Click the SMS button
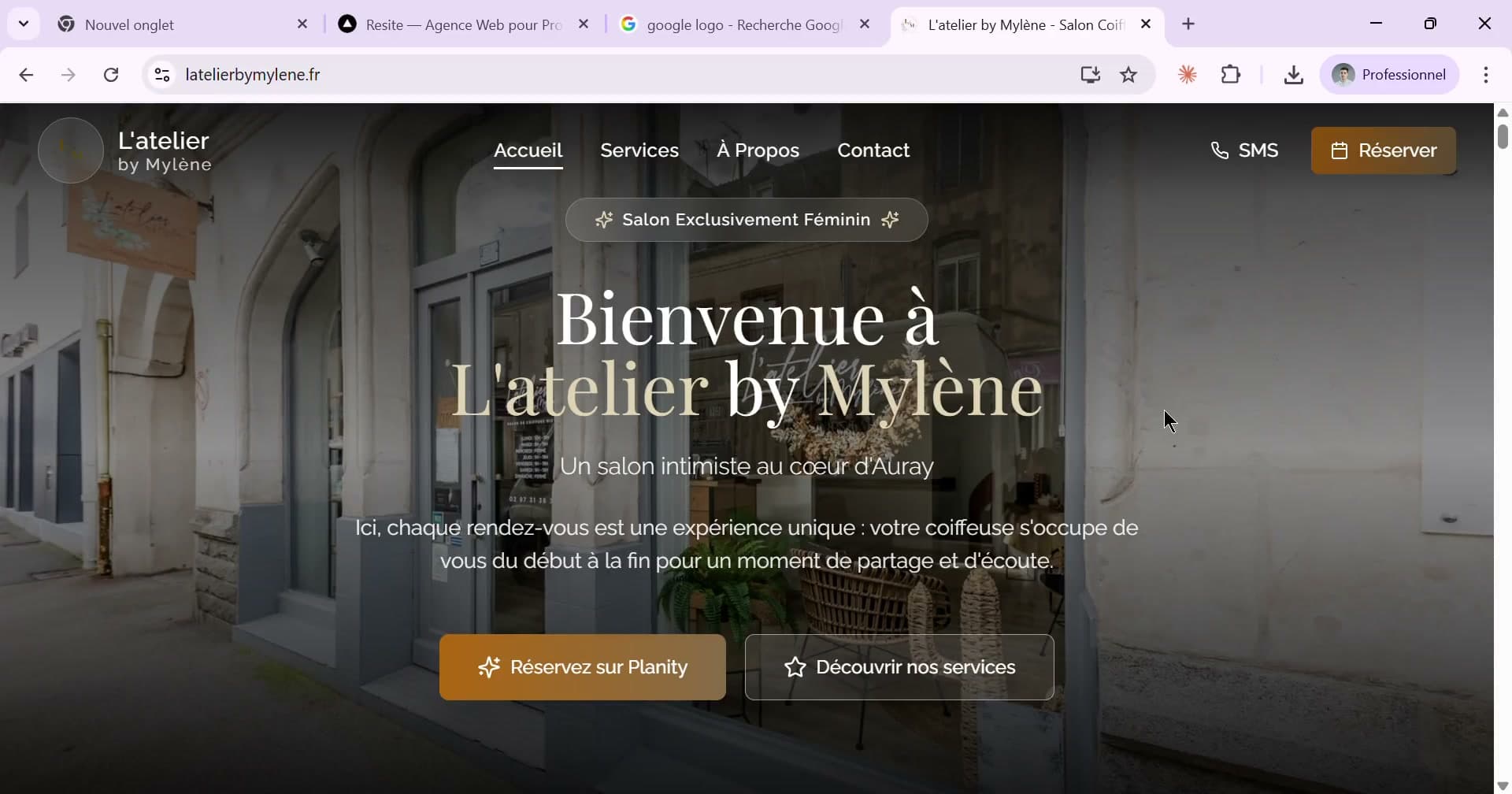The width and height of the screenshot is (1512, 794). 1246,150
